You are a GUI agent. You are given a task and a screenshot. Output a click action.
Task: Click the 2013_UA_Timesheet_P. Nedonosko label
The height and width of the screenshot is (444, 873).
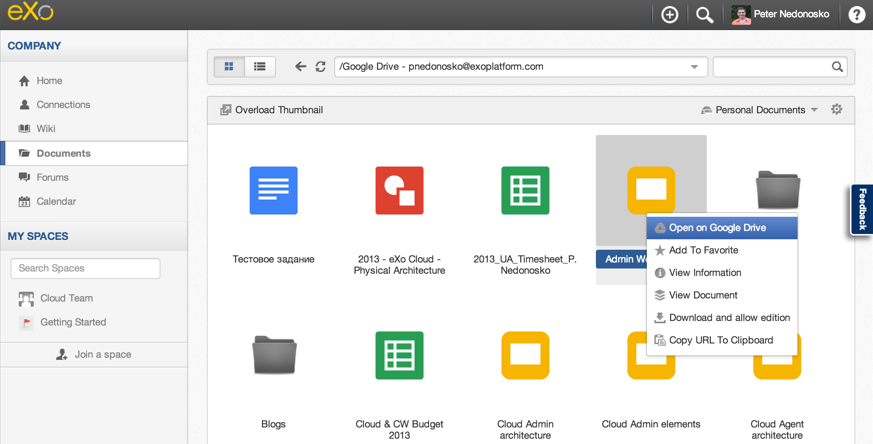pyautogui.click(x=525, y=265)
